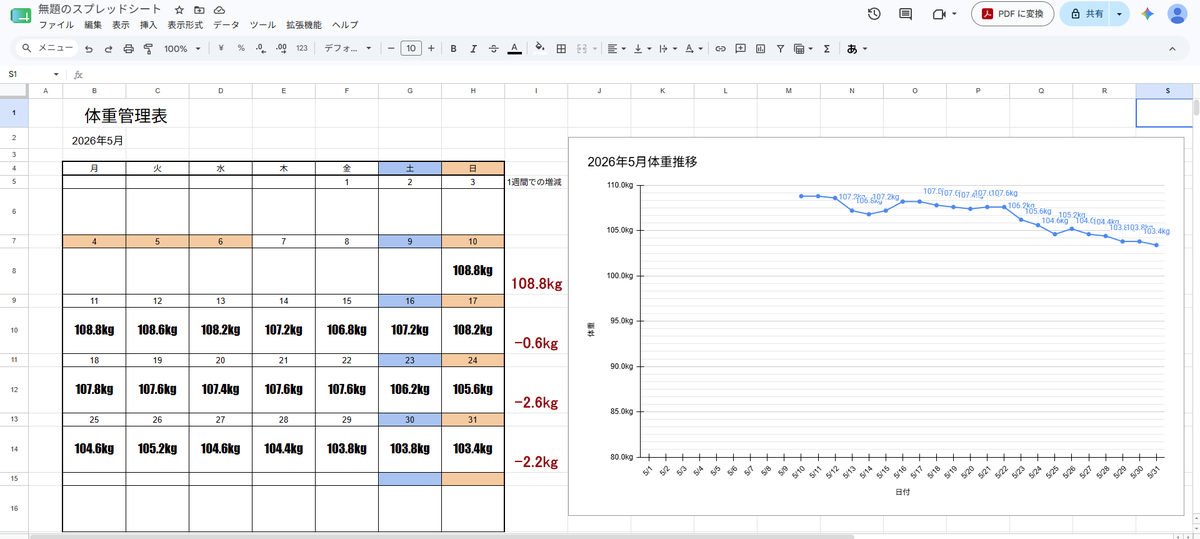
Task: Star the 無題のスプレッドシート document
Action: [x=178, y=9]
